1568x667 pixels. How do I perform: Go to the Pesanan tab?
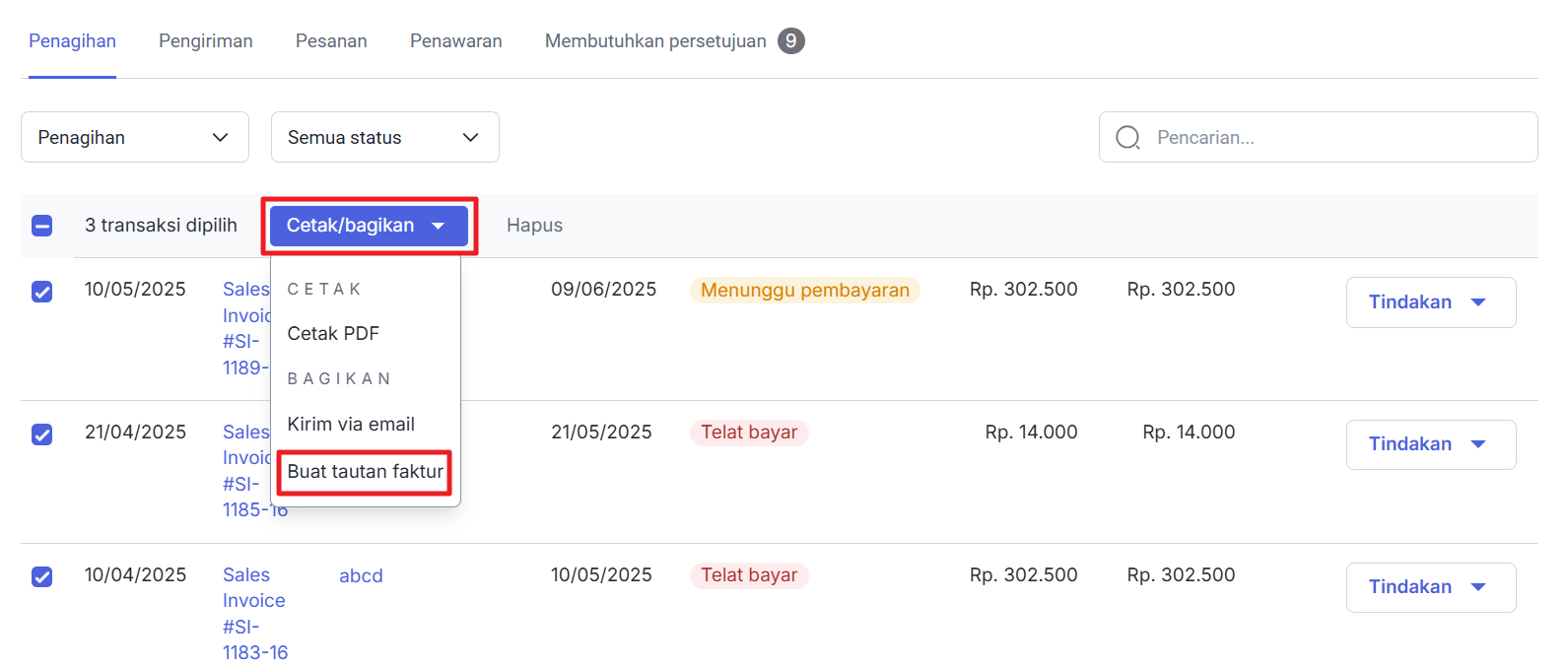click(x=331, y=41)
